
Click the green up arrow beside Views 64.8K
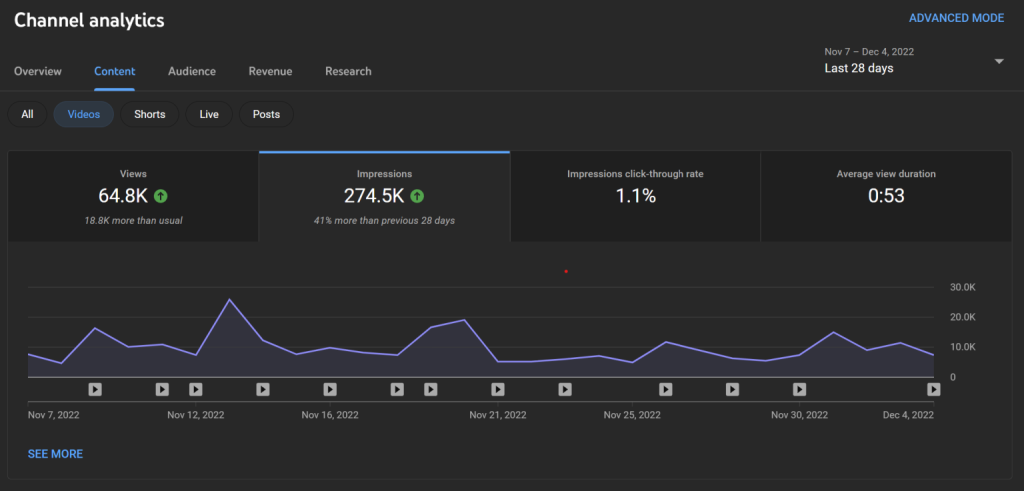tap(161, 196)
